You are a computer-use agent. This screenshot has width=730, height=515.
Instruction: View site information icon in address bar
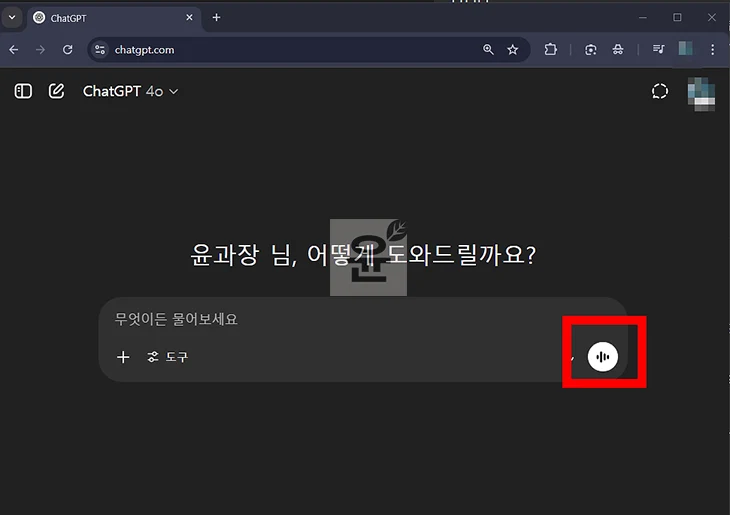point(100,49)
